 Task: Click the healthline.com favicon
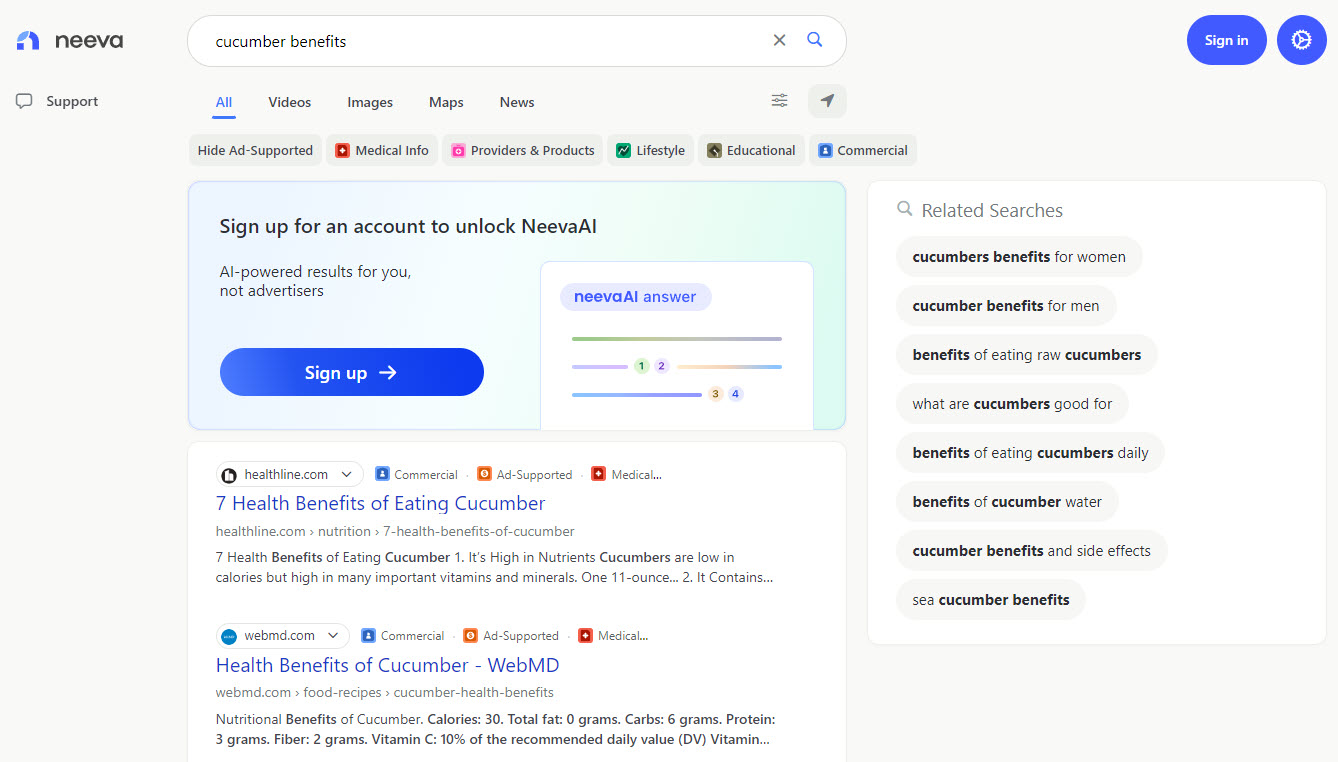229,475
